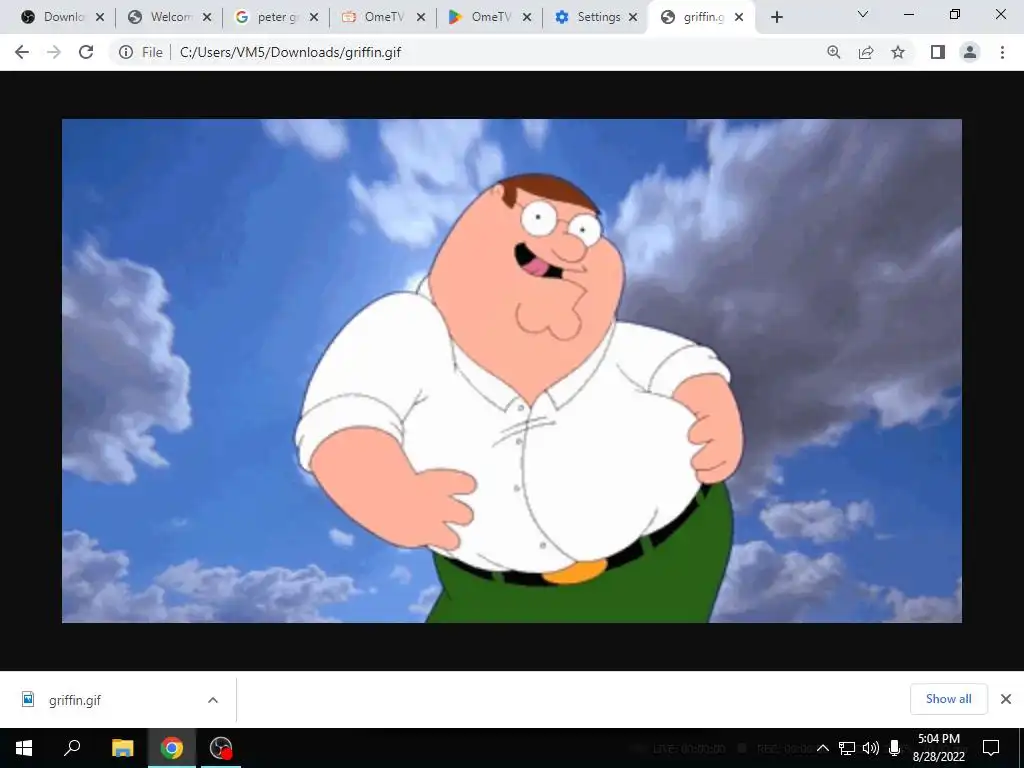Open the Windows notification center
The width and height of the screenshot is (1024, 768).
[991, 748]
